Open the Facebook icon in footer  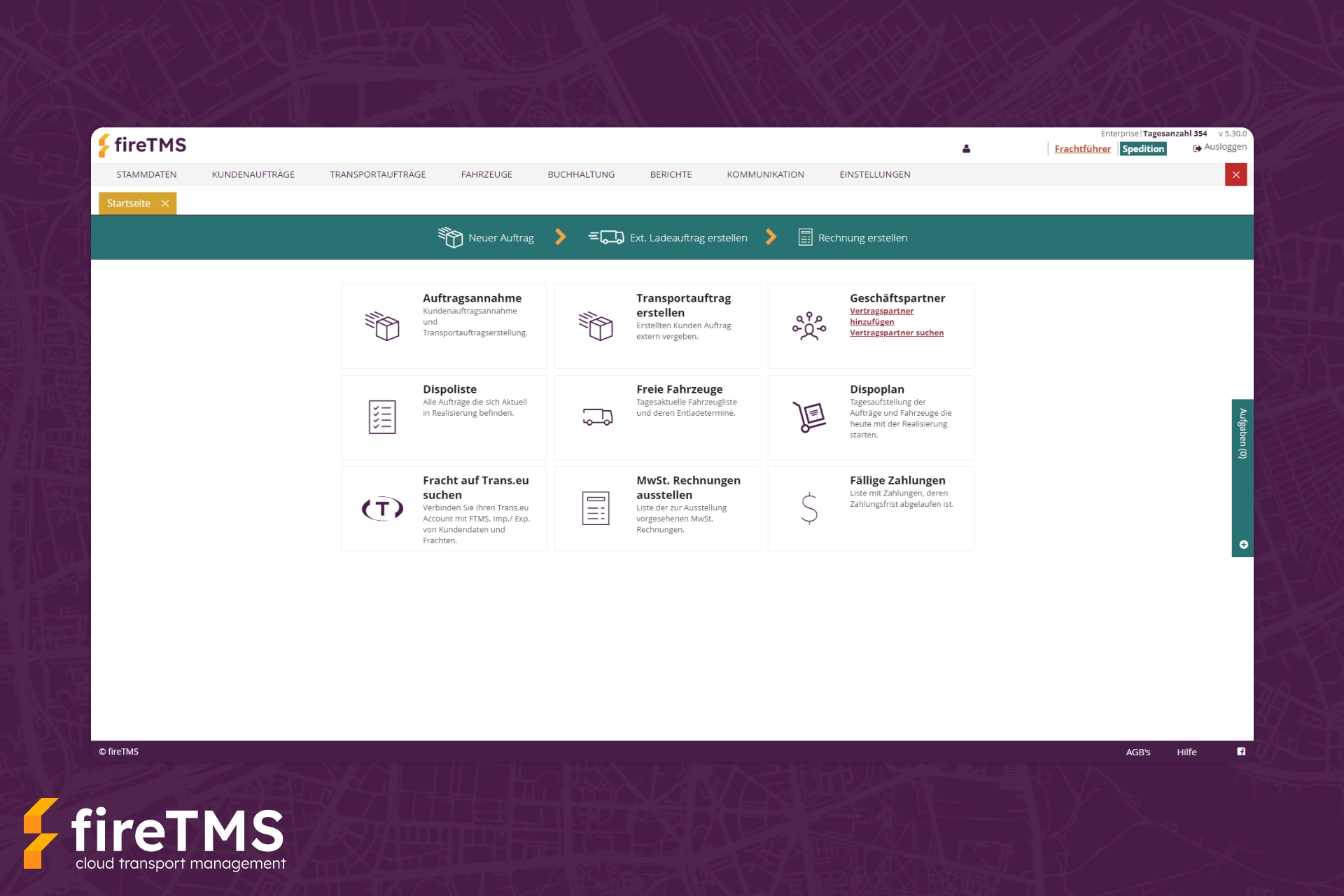[x=1241, y=752]
